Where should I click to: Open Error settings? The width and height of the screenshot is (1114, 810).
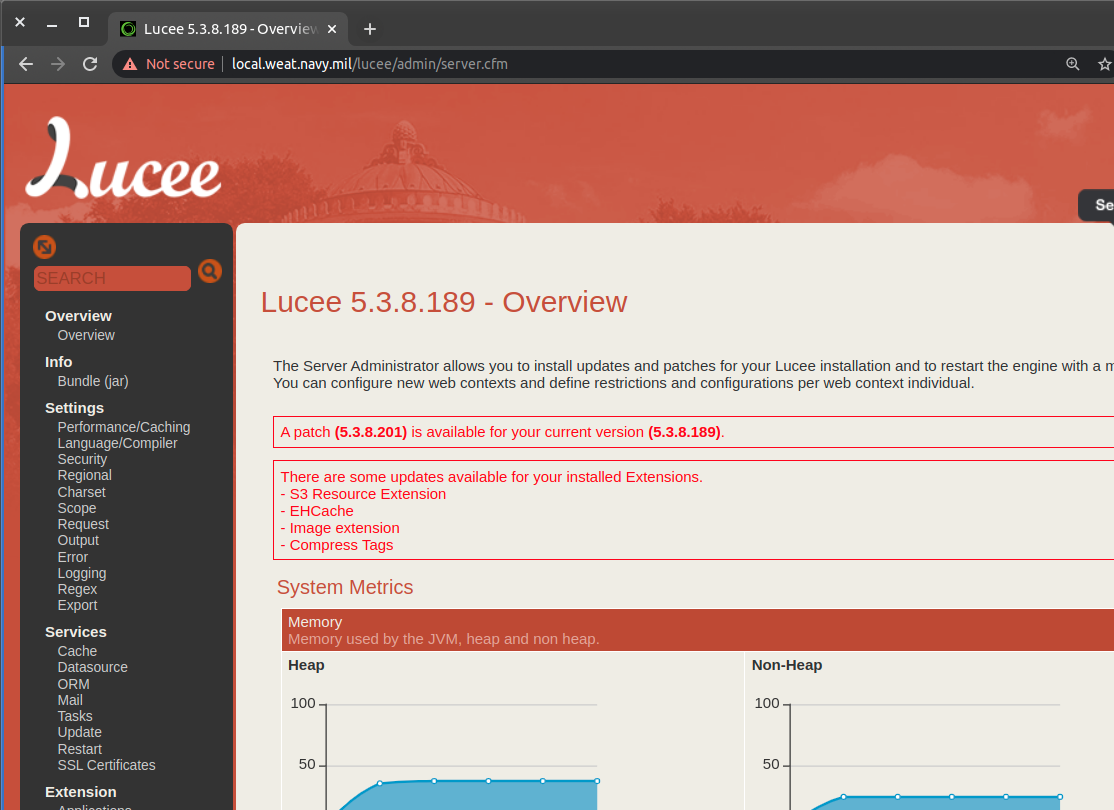(72, 557)
